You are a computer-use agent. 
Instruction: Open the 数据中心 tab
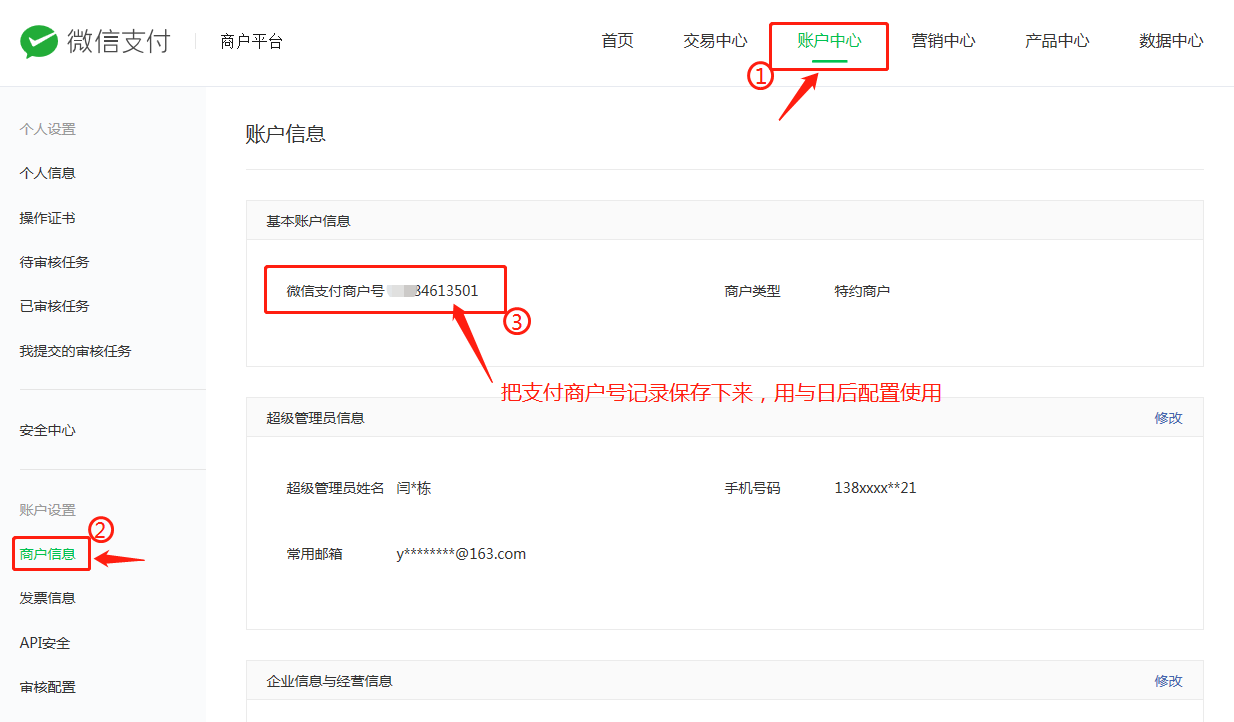click(1171, 41)
